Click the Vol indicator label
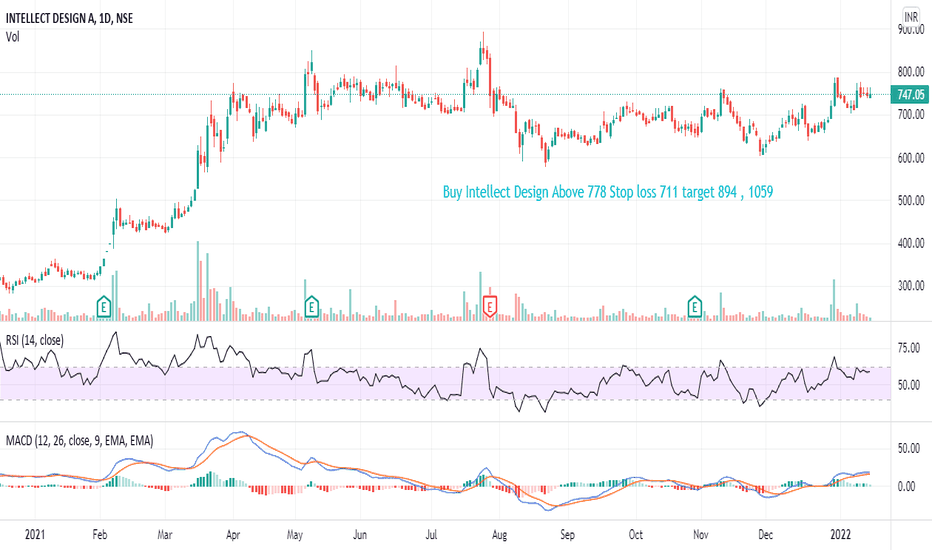The image size is (932, 550). [12, 37]
